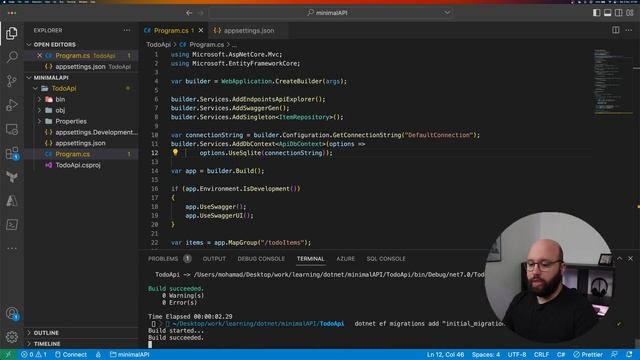Maximize the terminal panel size
The height and width of the screenshot is (360, 640).
point(619,258)
